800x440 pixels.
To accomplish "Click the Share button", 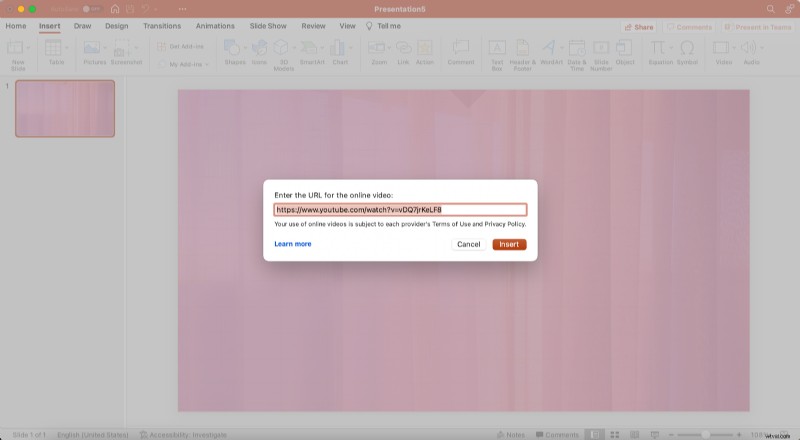I will pos(639,27).
